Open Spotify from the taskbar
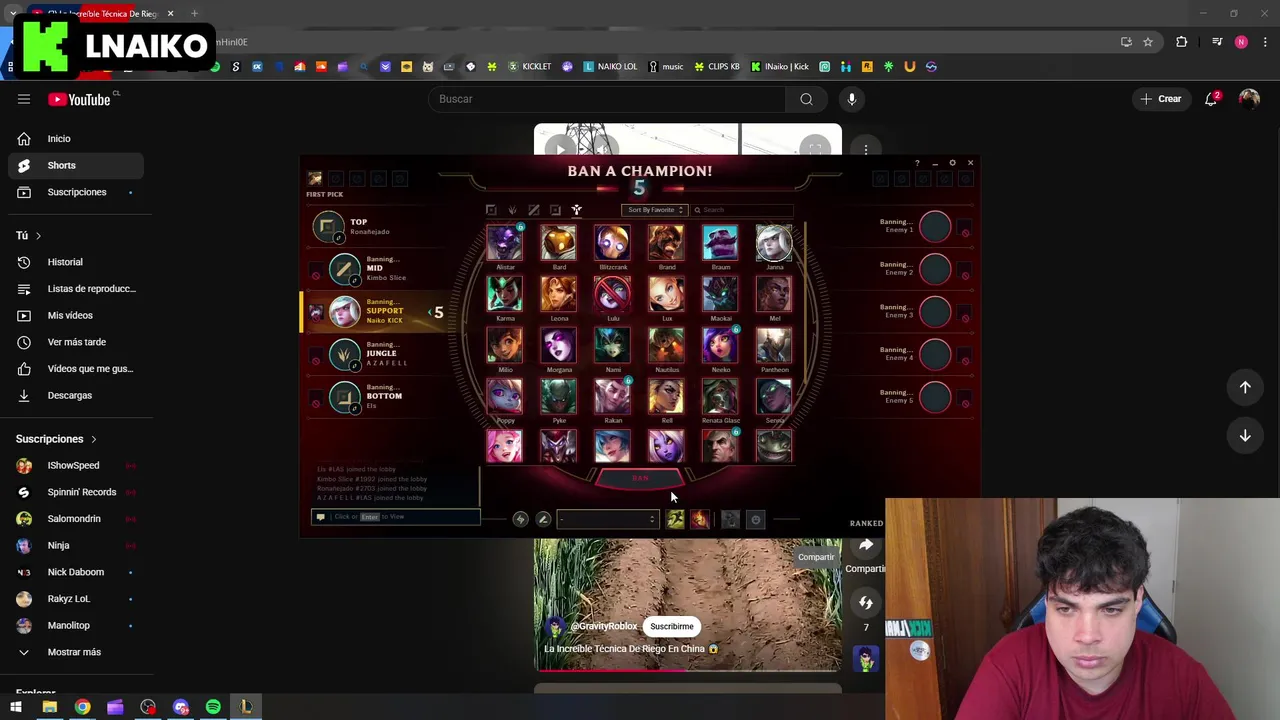The height and width of the screenshot is (720, 1280). pyautogui.click(x=213, y=707)
